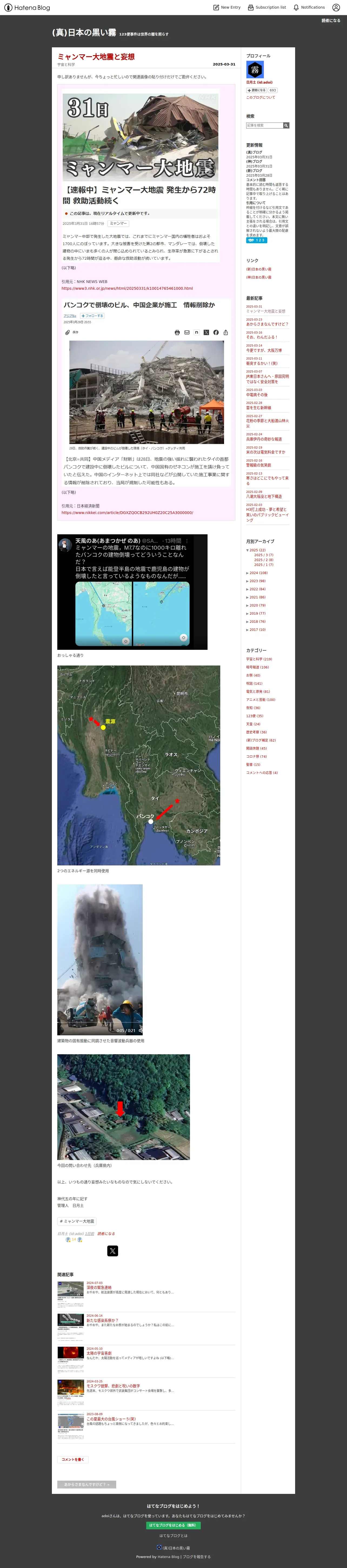The height and width of the screenshot is (1568, 347).
Task: Click the Hatena star icon under post
Action: tap(68, 1239)
